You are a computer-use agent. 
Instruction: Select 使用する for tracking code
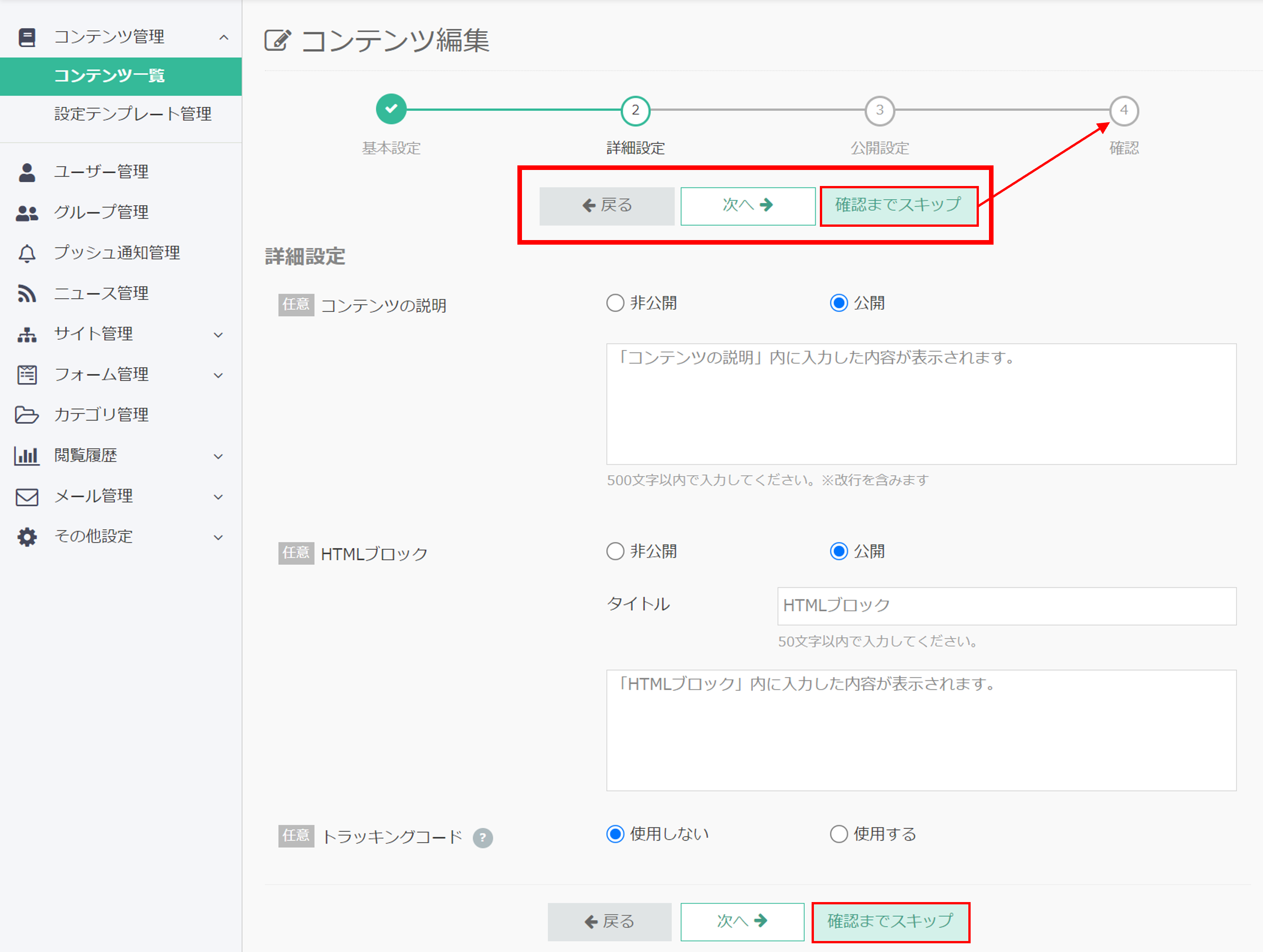click(x=838, y=834)
